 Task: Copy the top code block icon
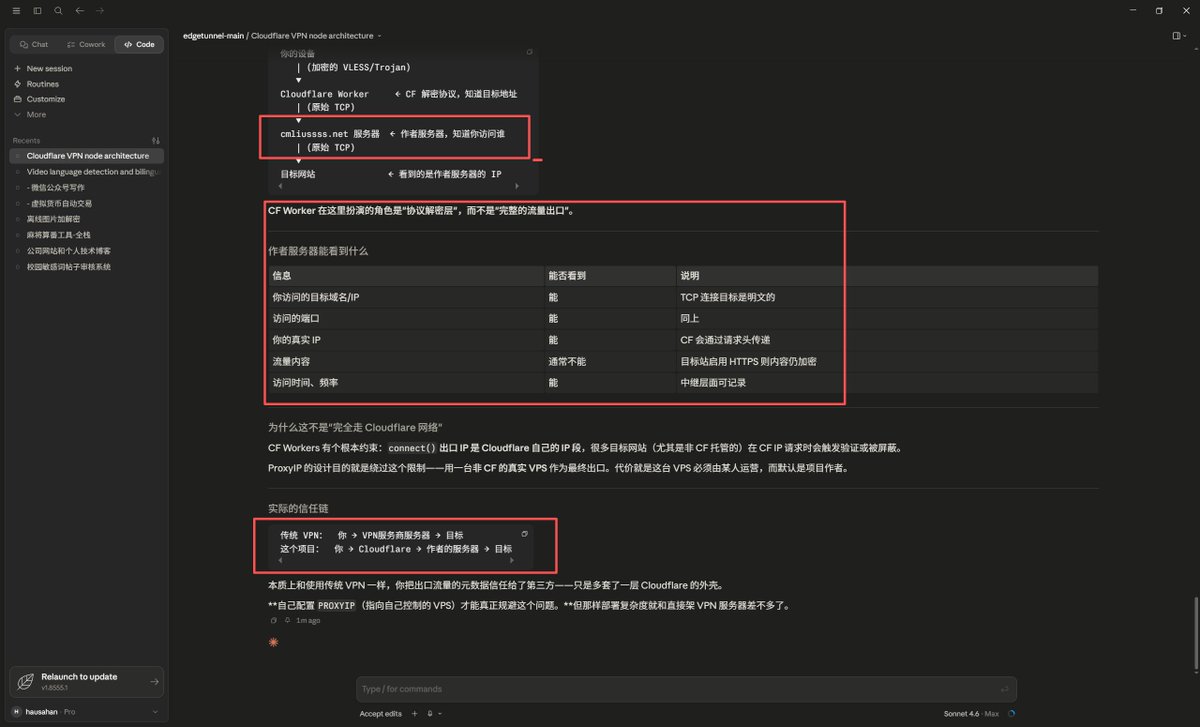pyautogui.click(x=529, y=52)
